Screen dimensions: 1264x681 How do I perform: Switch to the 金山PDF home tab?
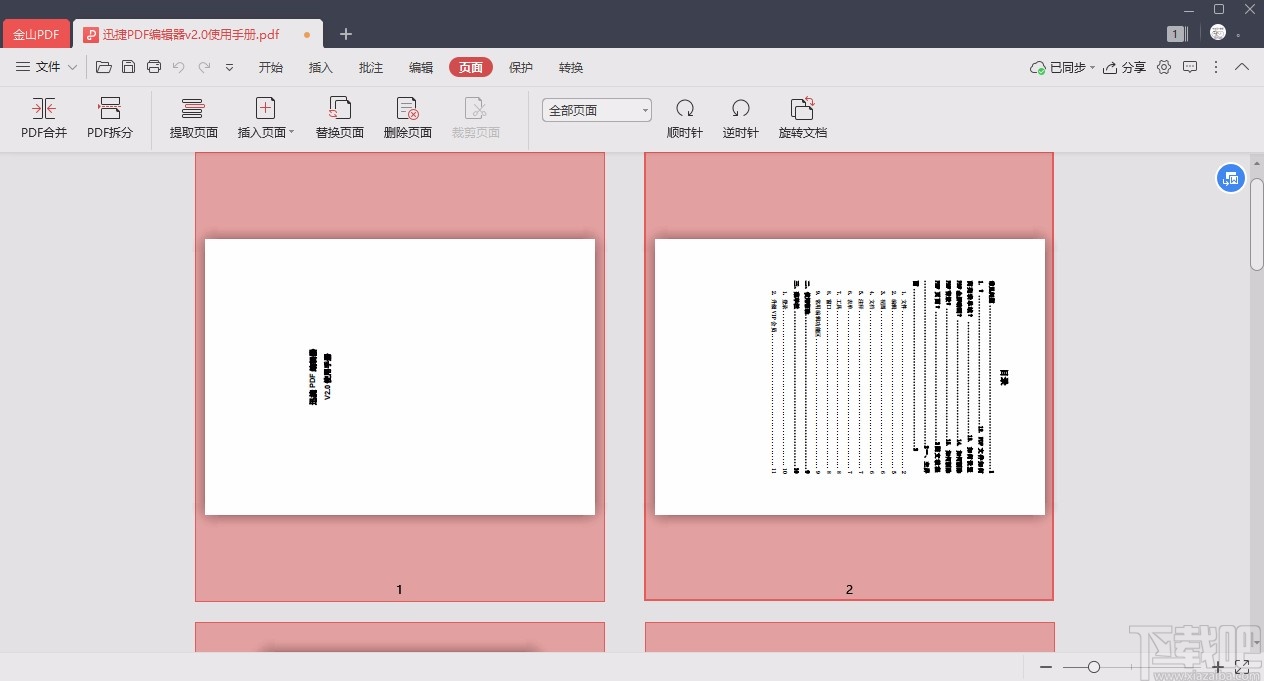(x=36, y=34)
